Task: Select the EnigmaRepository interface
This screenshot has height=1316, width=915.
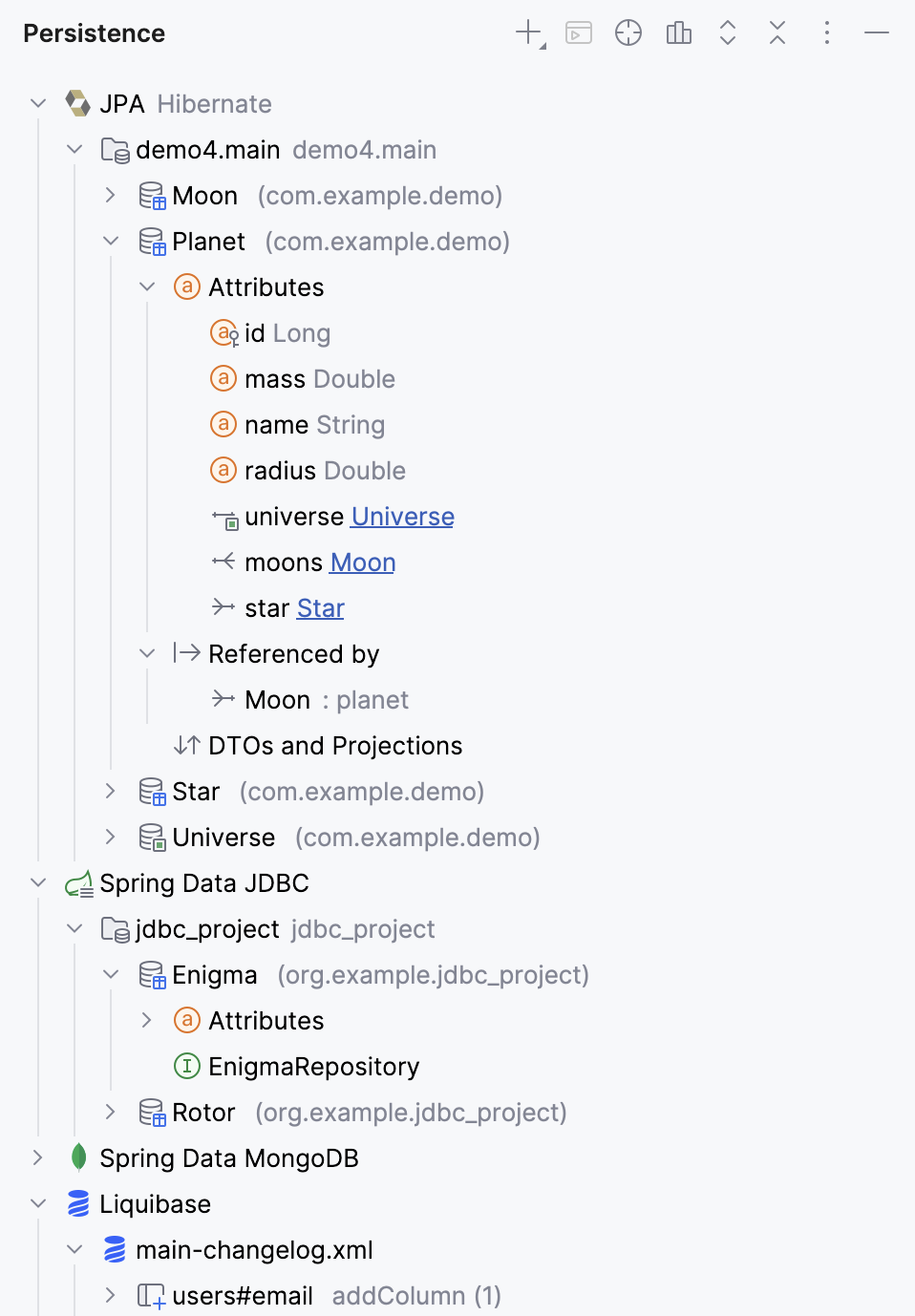Action: click(x=313, y=1066)
